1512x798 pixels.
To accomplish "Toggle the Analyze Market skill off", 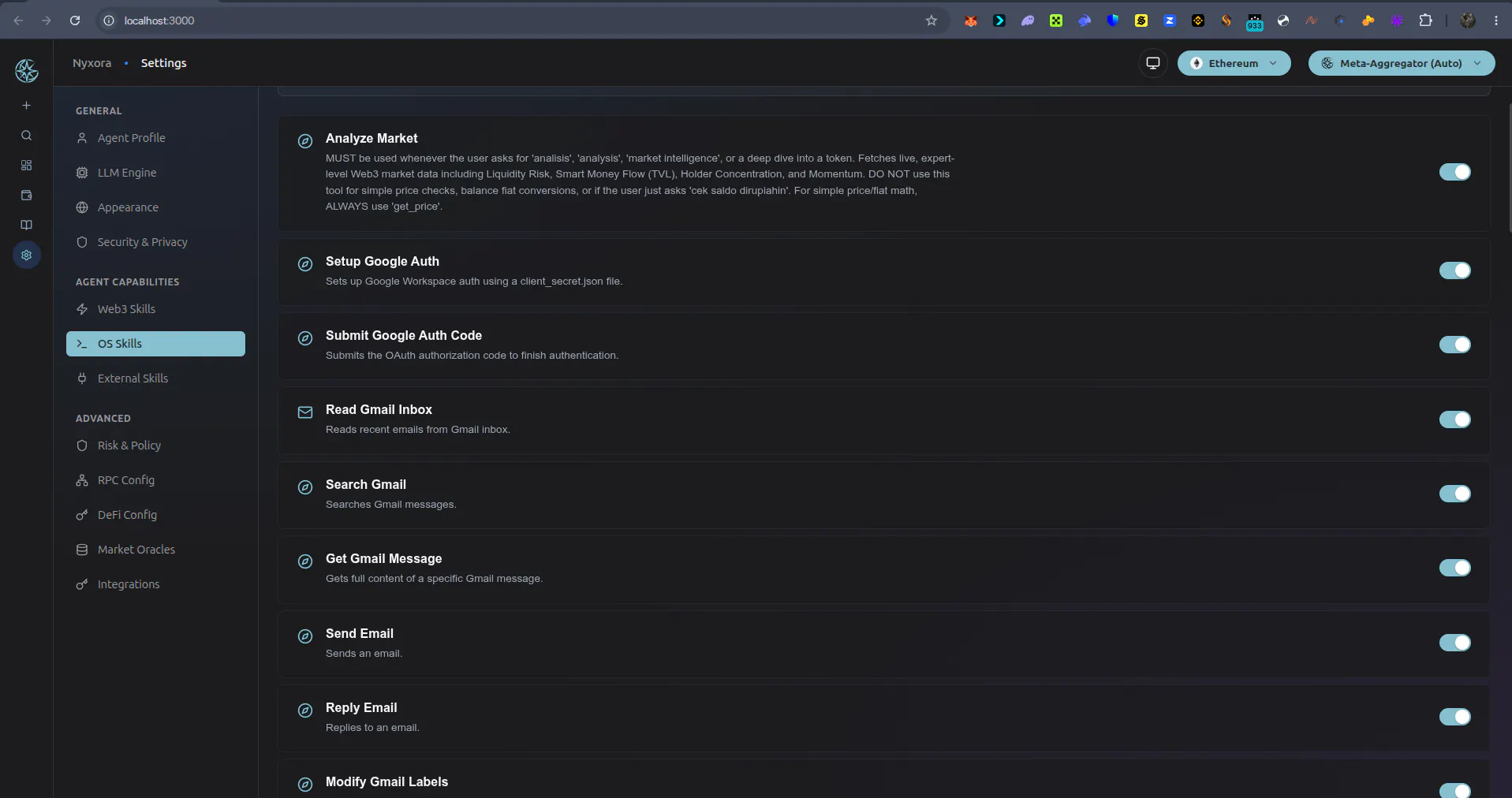I will click(1455, 172).
